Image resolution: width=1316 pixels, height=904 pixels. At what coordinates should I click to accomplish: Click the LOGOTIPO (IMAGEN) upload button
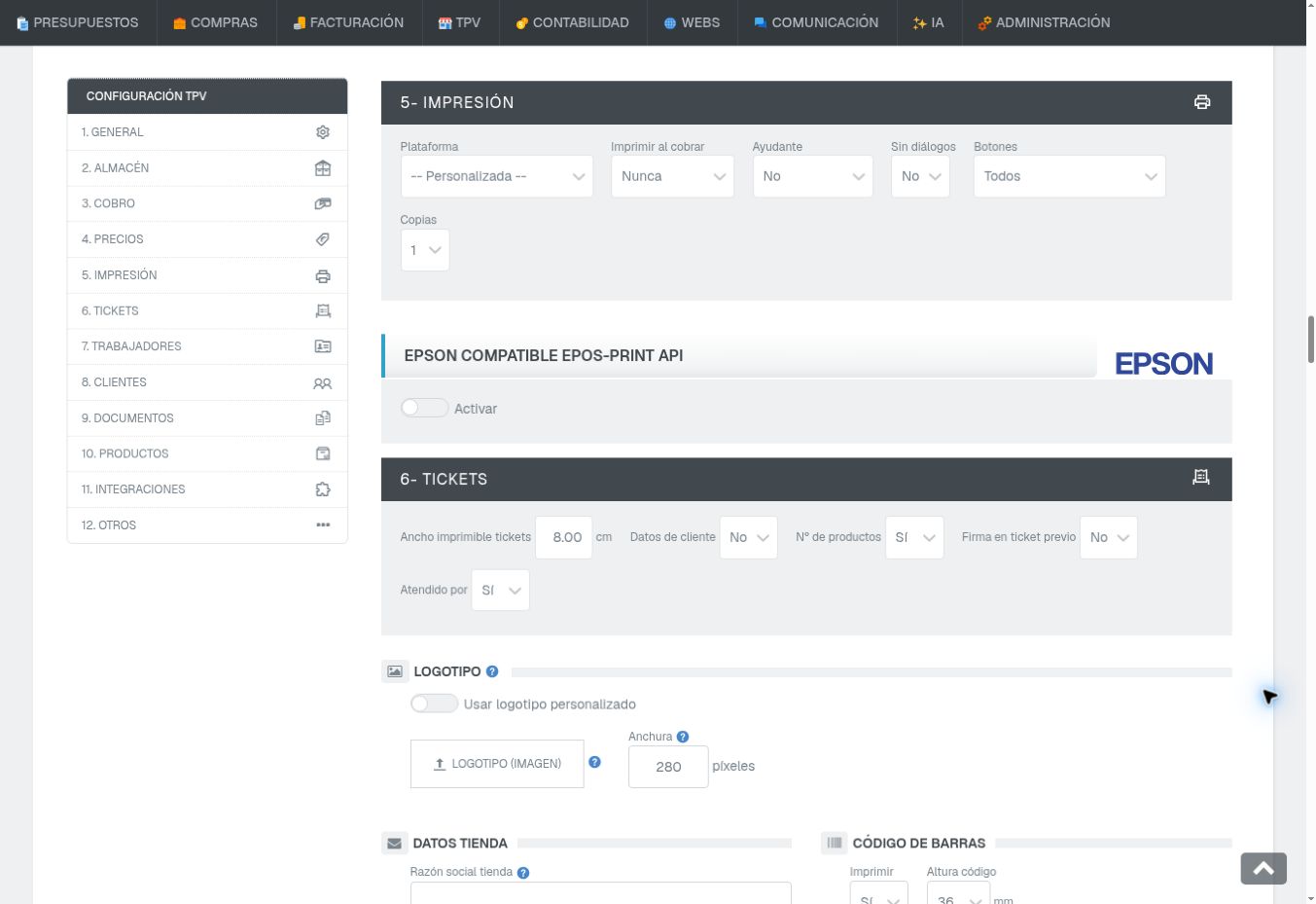(497, 764)
